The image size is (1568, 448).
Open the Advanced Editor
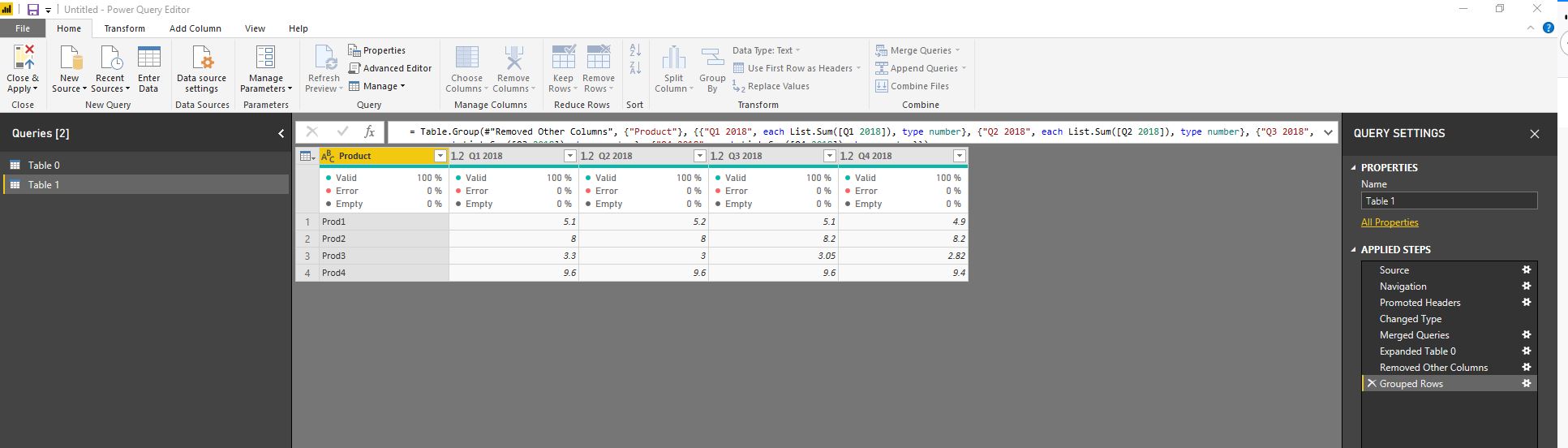coord(390,68)
